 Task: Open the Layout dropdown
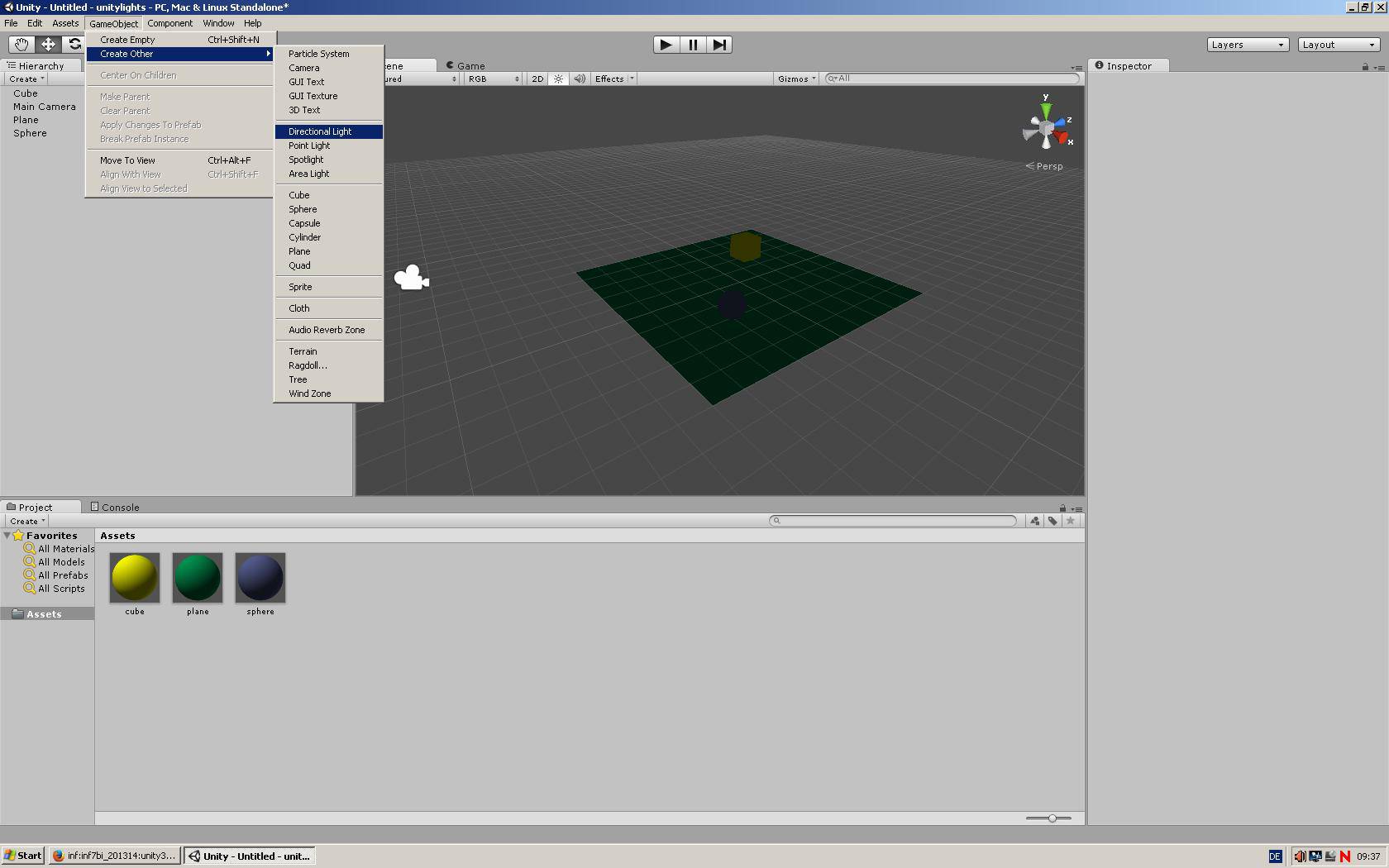click(x=1339, y=45)
